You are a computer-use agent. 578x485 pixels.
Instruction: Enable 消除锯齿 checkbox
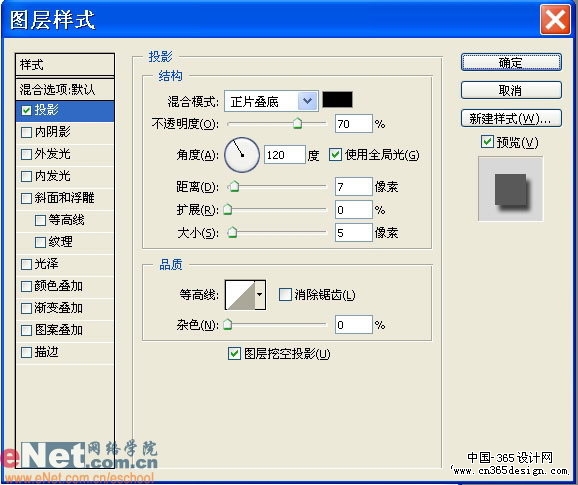tap(285, 295)
